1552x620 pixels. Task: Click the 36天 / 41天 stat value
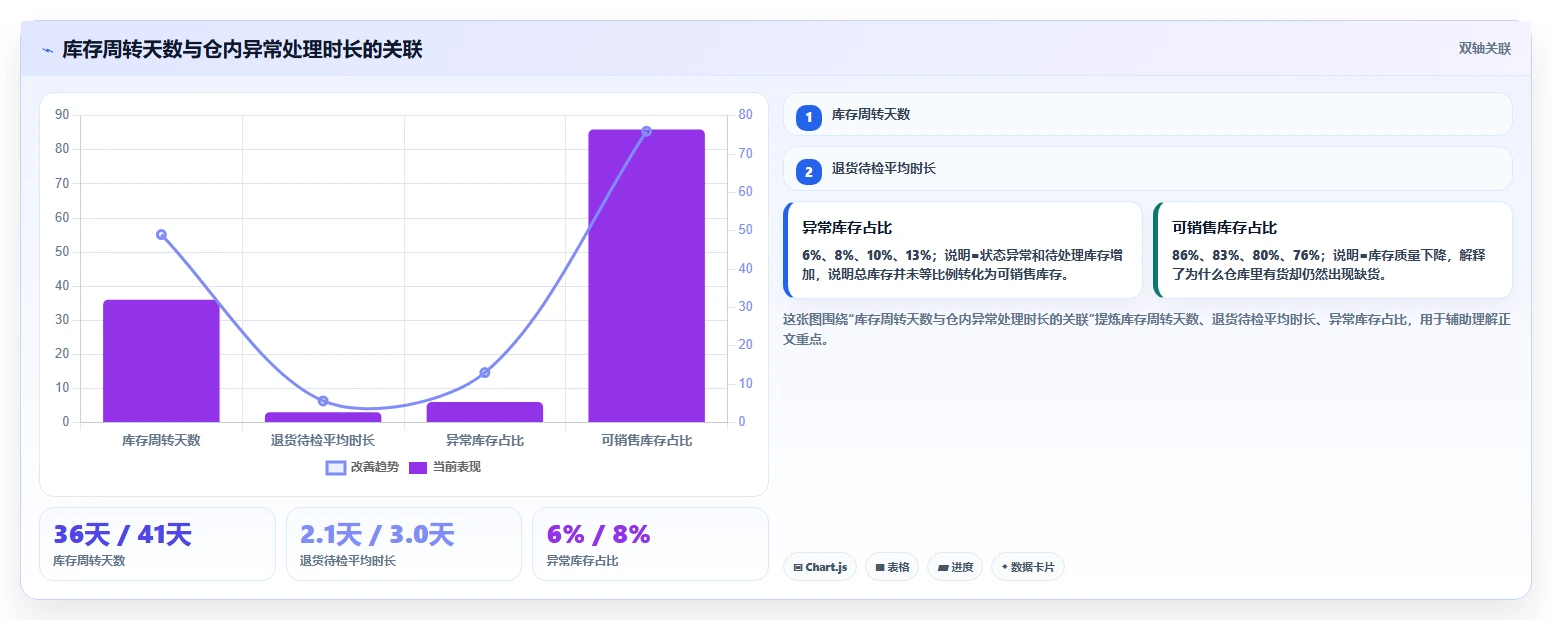[x=122, y=535]
